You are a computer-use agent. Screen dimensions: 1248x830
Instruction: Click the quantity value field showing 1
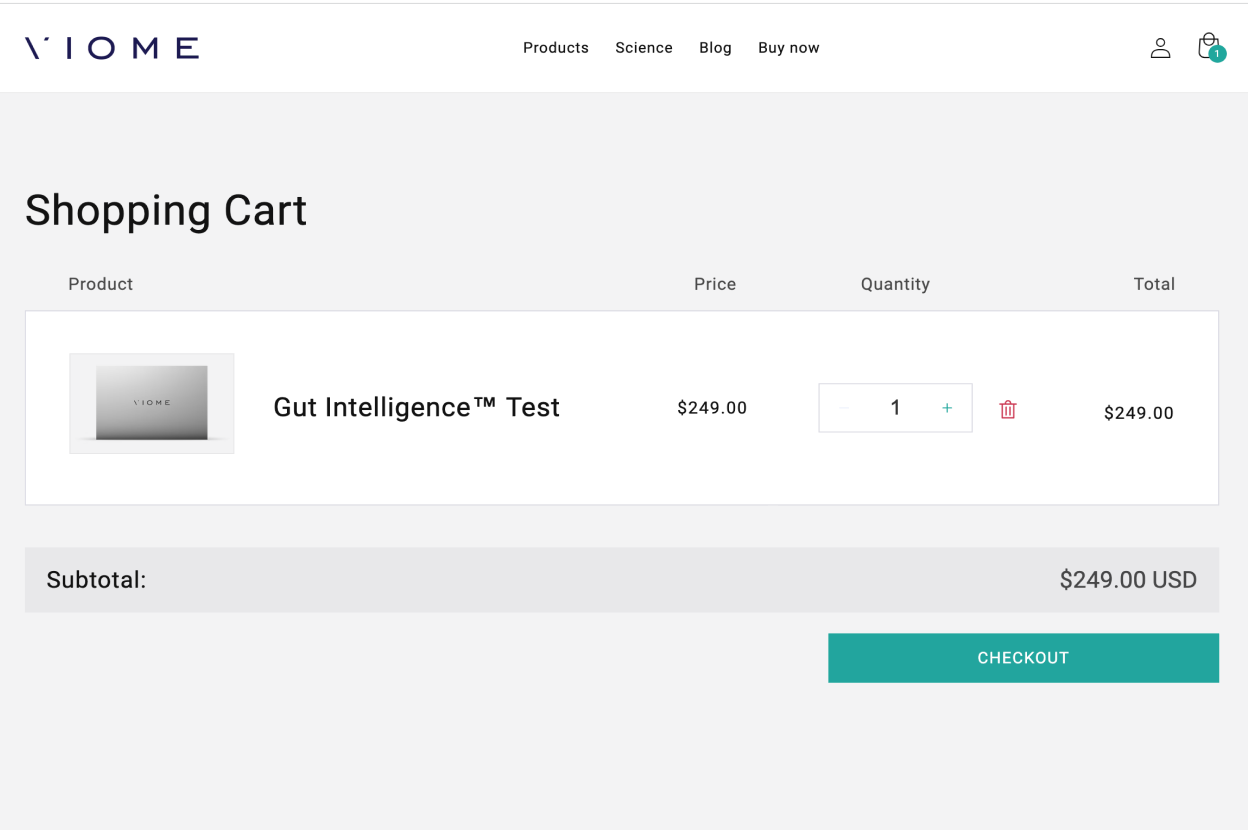[895, 408]
